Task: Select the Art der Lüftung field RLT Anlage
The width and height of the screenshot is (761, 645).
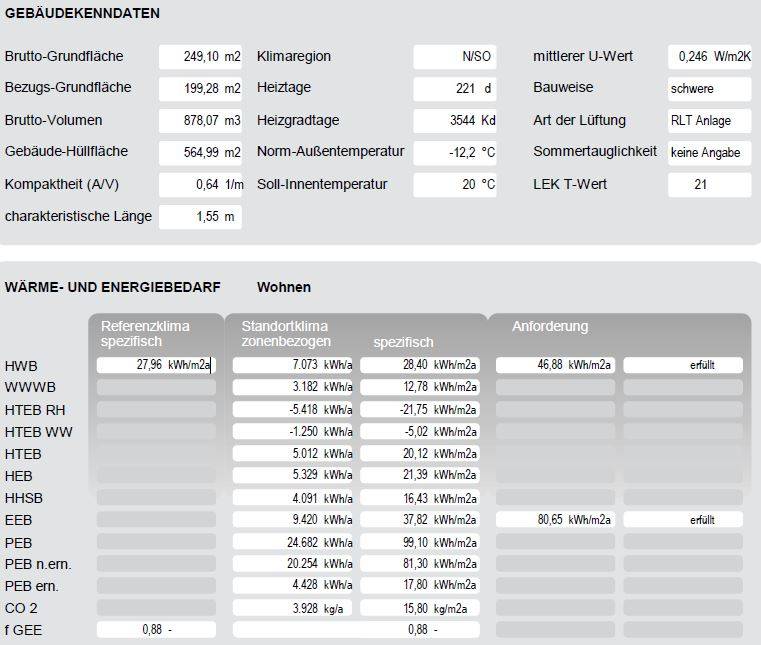Action: (x=710, y=120)
